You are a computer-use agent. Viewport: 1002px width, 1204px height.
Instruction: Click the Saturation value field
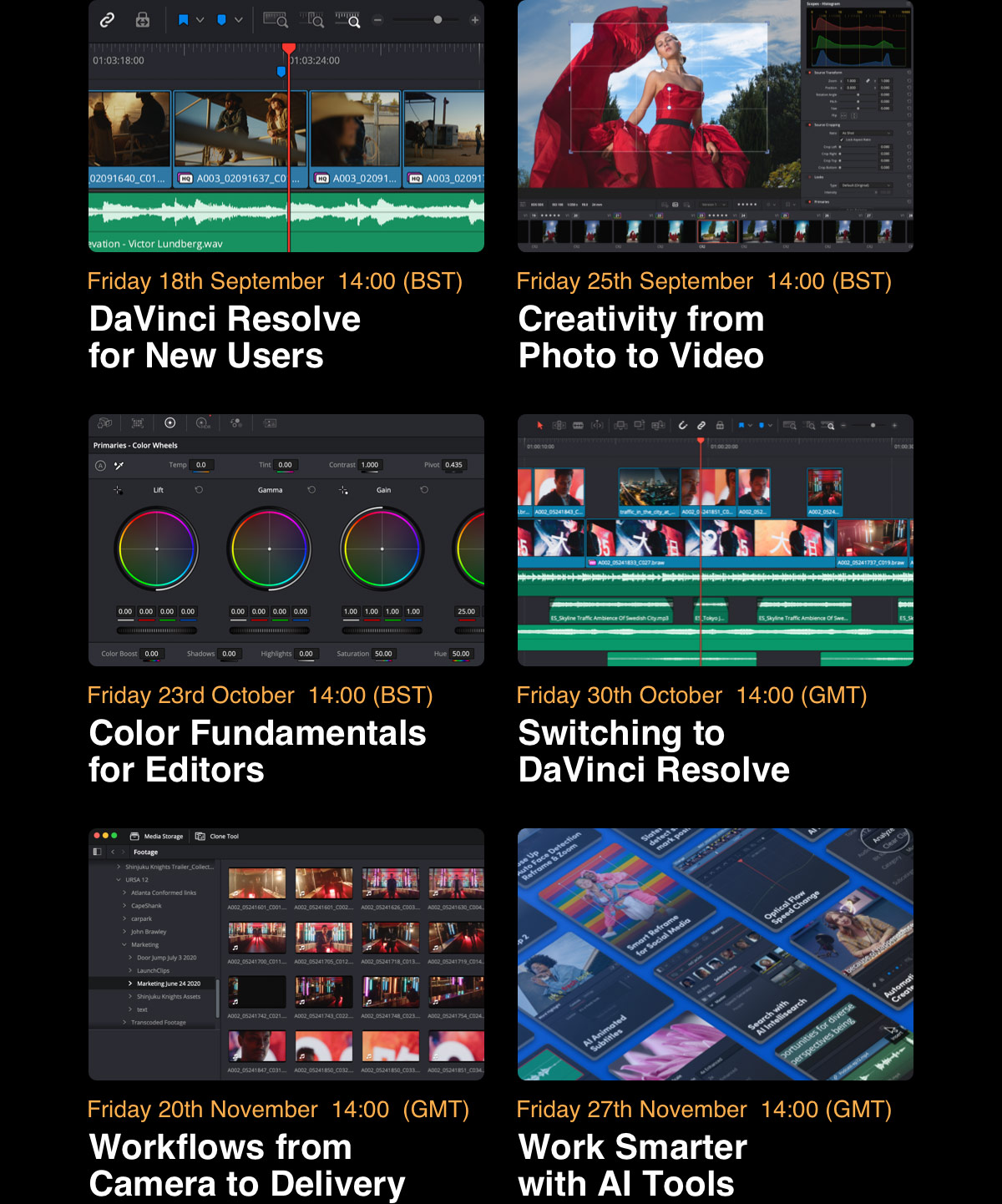[384, 654]
